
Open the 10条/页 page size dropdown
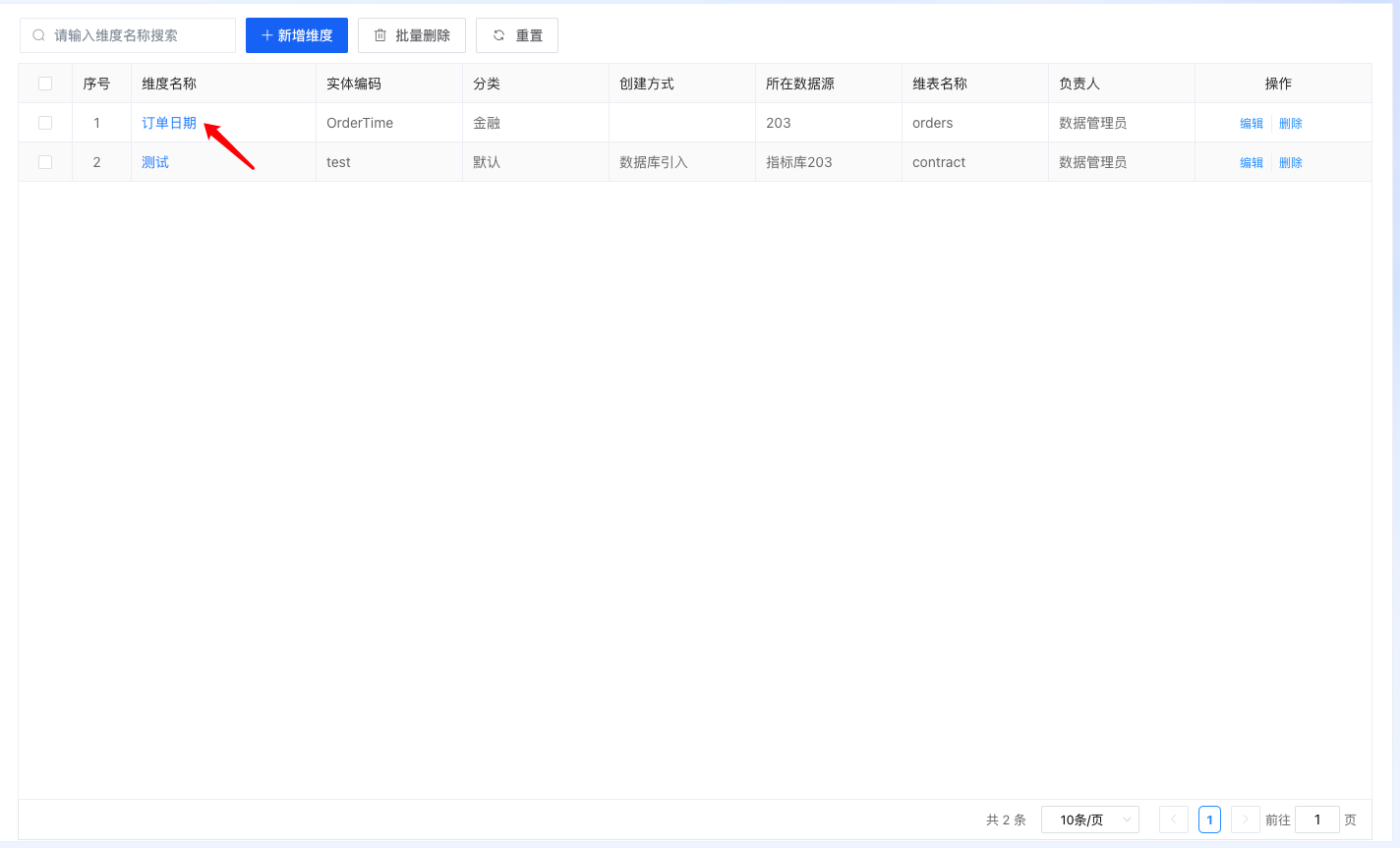click(x=1089, y=820)
